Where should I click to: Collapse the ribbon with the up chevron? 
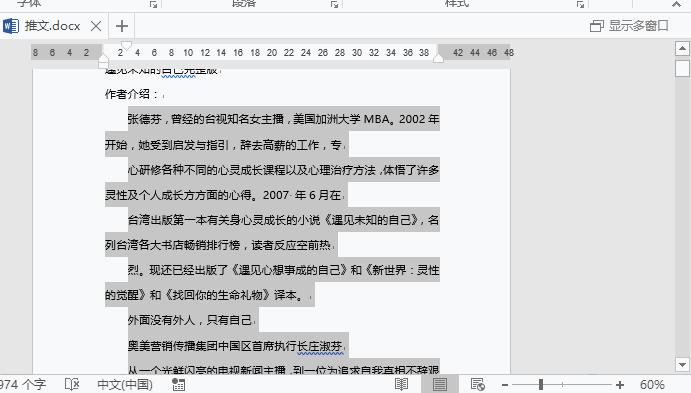click(676, 4)
